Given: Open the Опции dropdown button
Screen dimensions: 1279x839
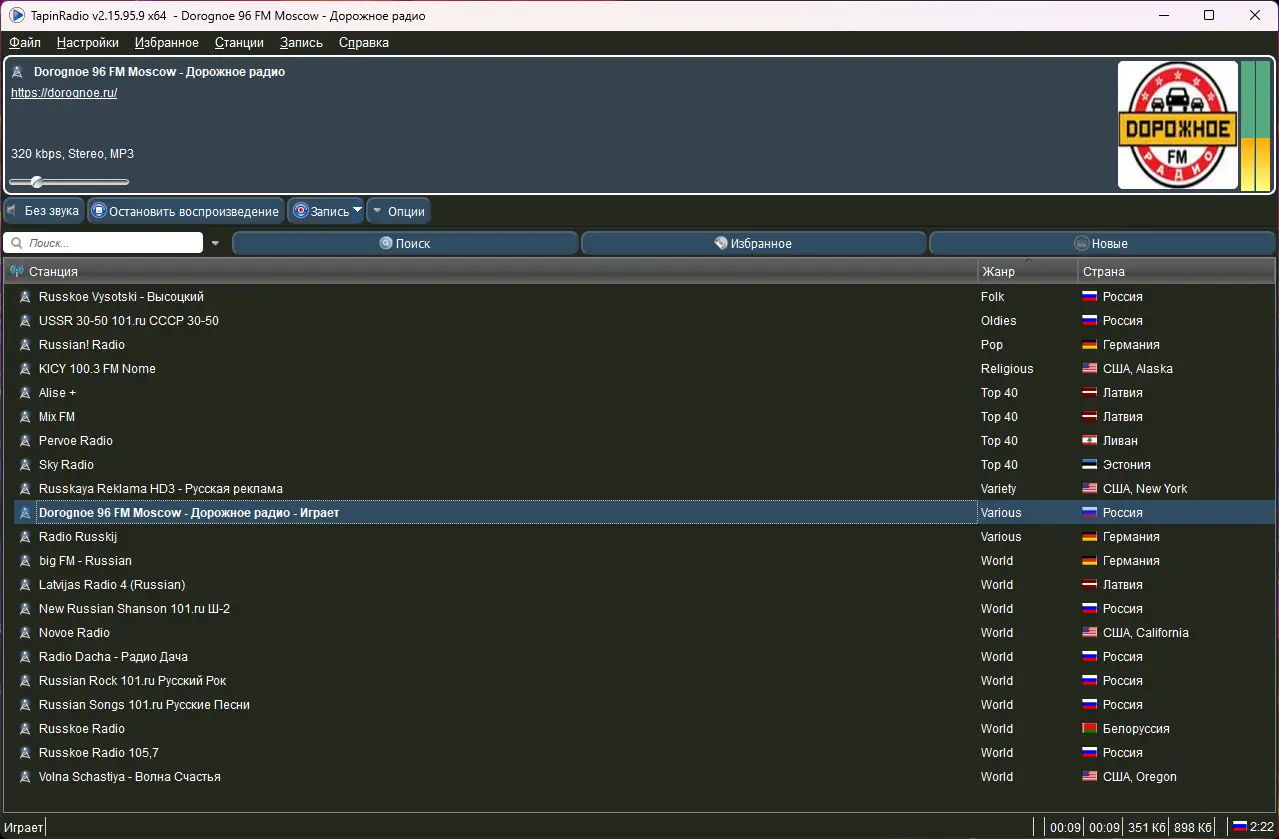Looking at the screenshot, I should point(398,211).
